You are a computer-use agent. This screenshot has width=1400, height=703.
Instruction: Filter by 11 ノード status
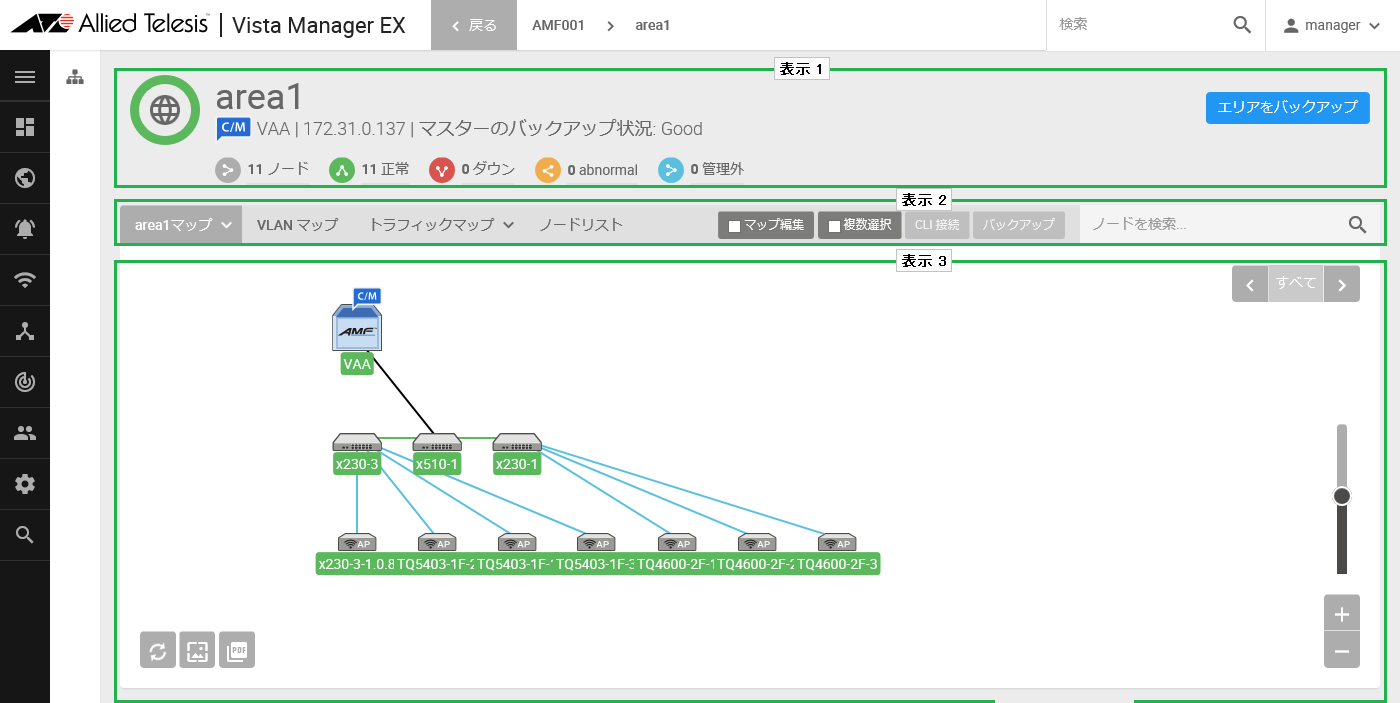click(x=262, y=170)
